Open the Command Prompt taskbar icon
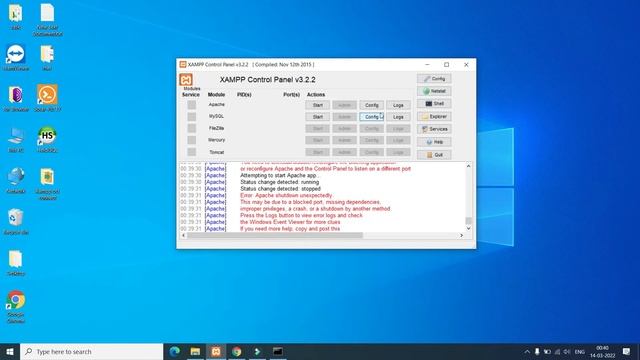This screenshot has width=640, height=360. tap(278, 351)
